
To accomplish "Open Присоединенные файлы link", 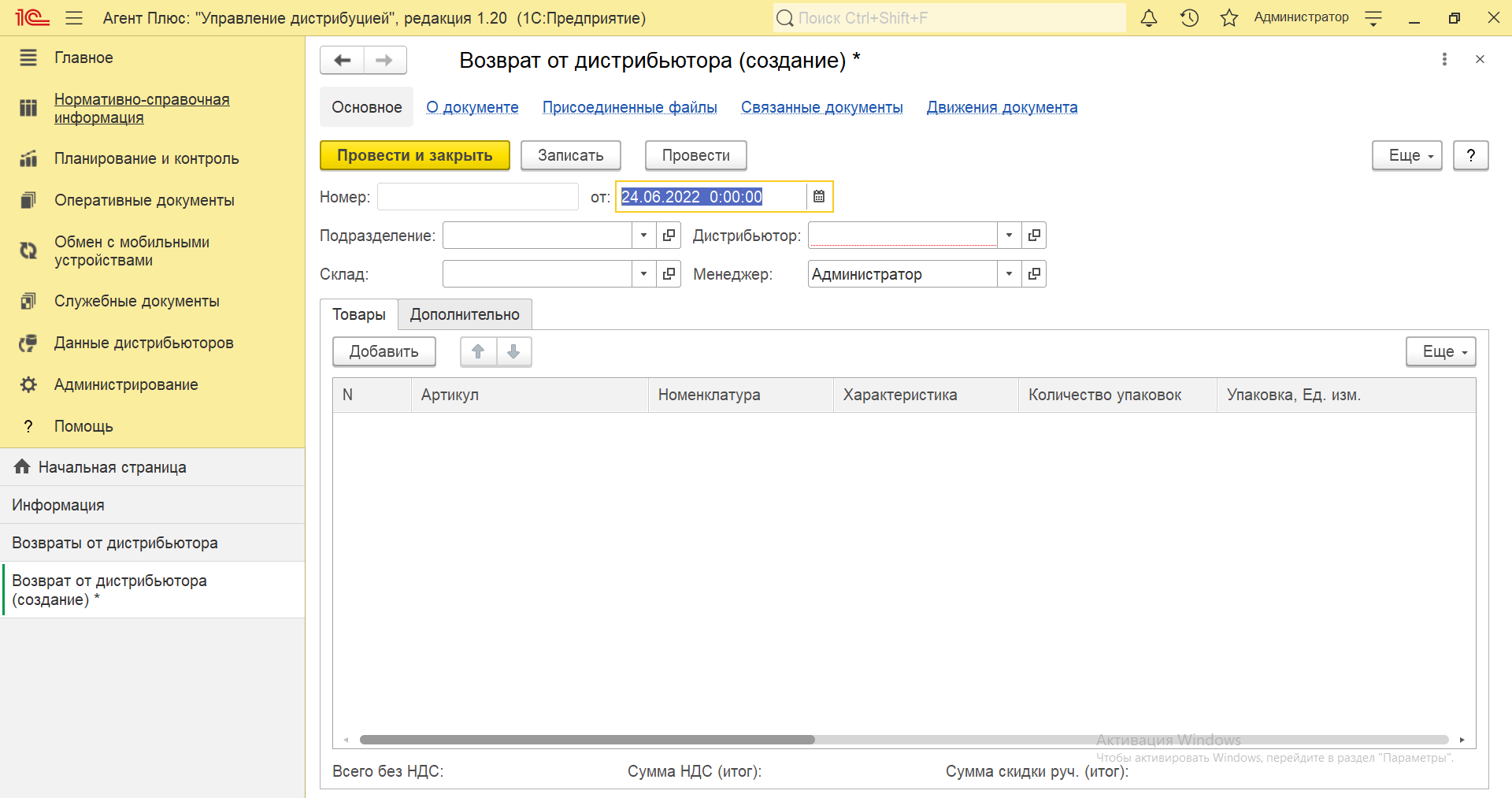I will pyautogui.click(x=630, y=107).
